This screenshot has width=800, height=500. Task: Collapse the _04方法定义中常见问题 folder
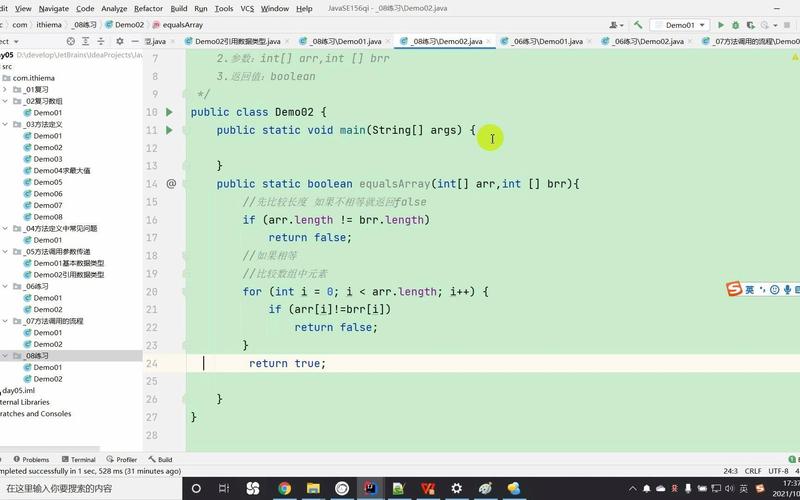click(x=5, y=228)
